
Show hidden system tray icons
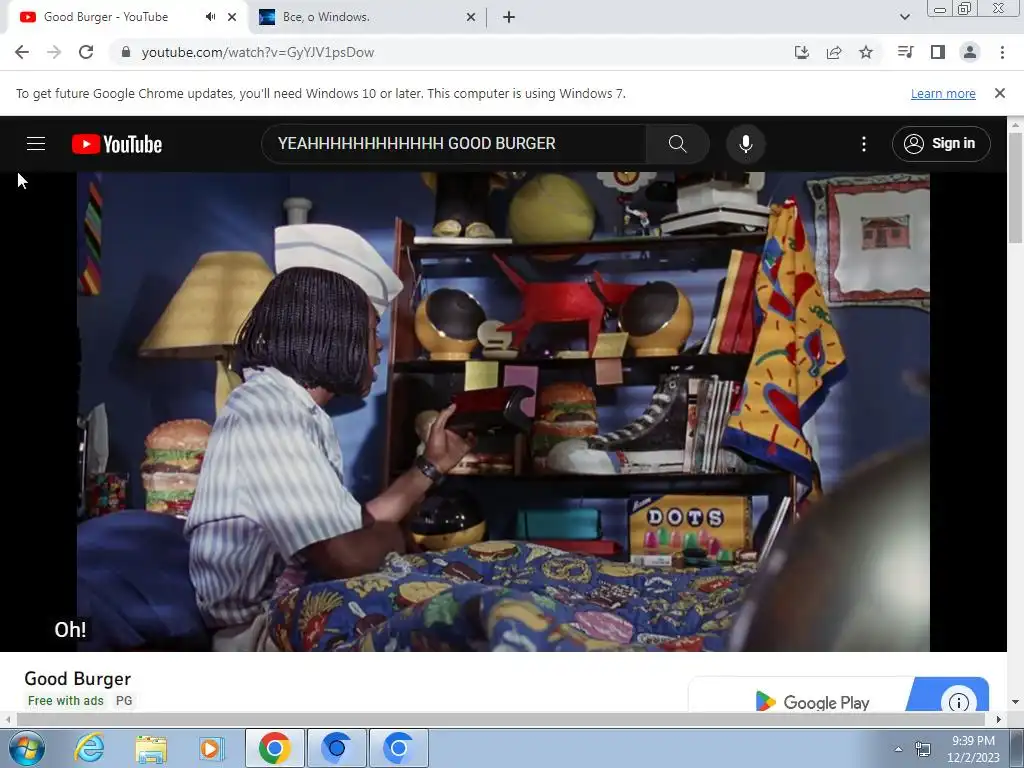898,749
